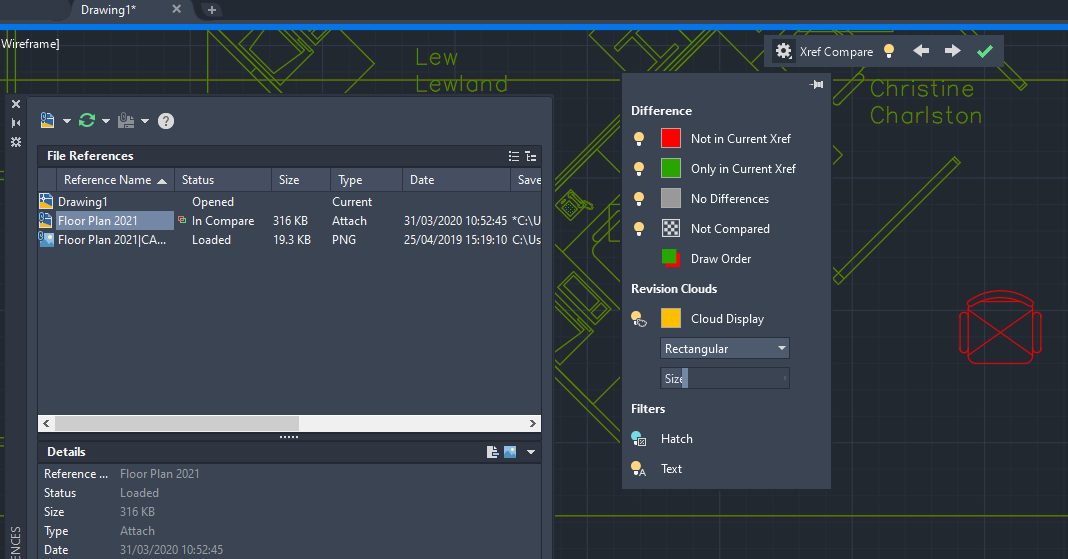The width and height of the screenshot is (1068, 559).
Task: Click the red chair in drawing
Action: coord(1000,328)
